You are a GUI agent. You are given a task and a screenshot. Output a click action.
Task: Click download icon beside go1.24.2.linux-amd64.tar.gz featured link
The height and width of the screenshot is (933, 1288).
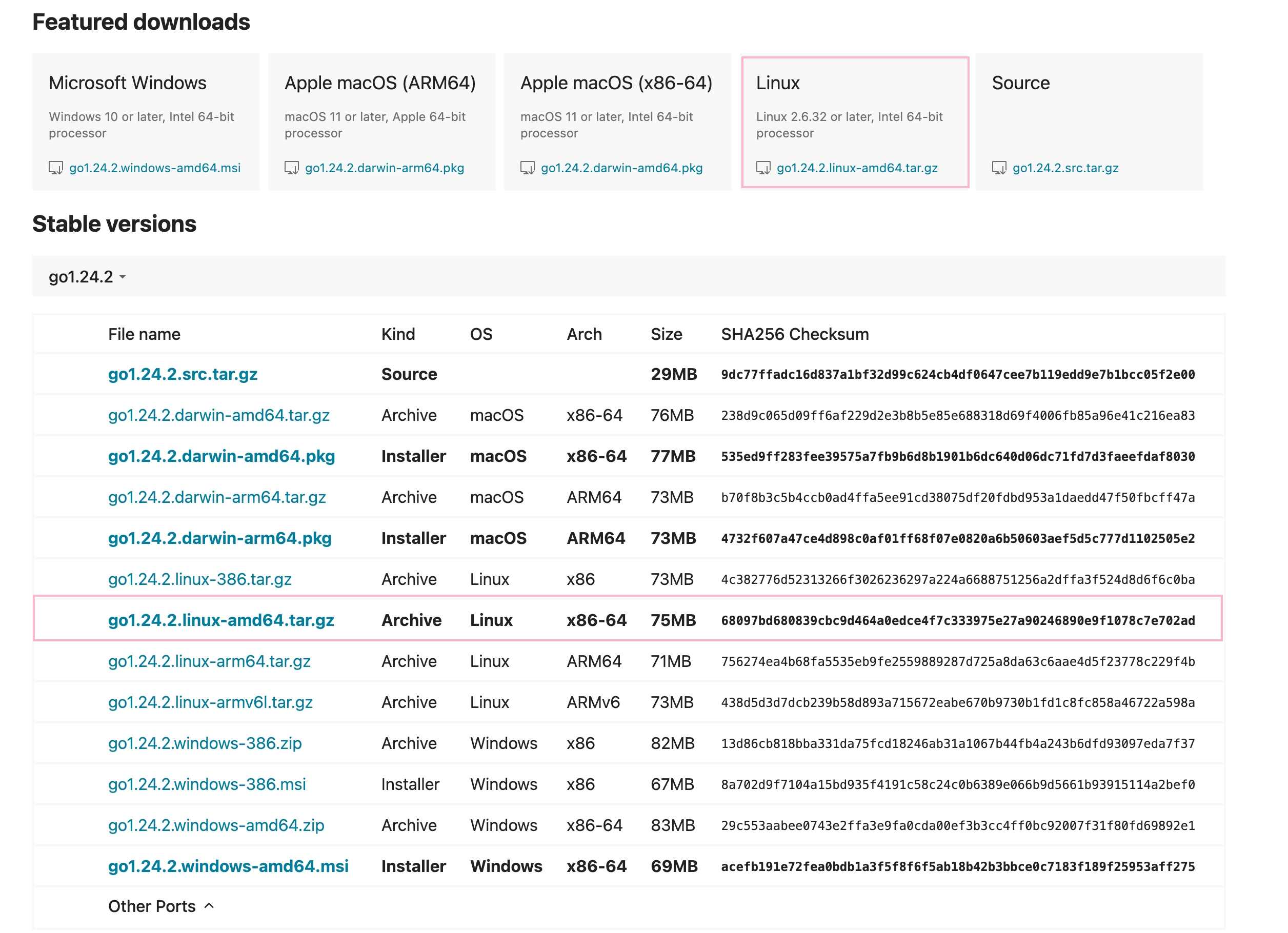pyautogui.click(x=763, y=168)
